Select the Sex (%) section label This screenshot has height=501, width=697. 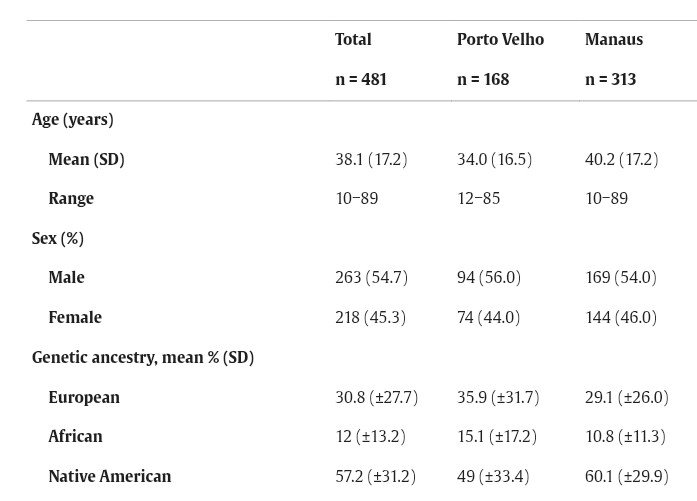click(58, 239)
